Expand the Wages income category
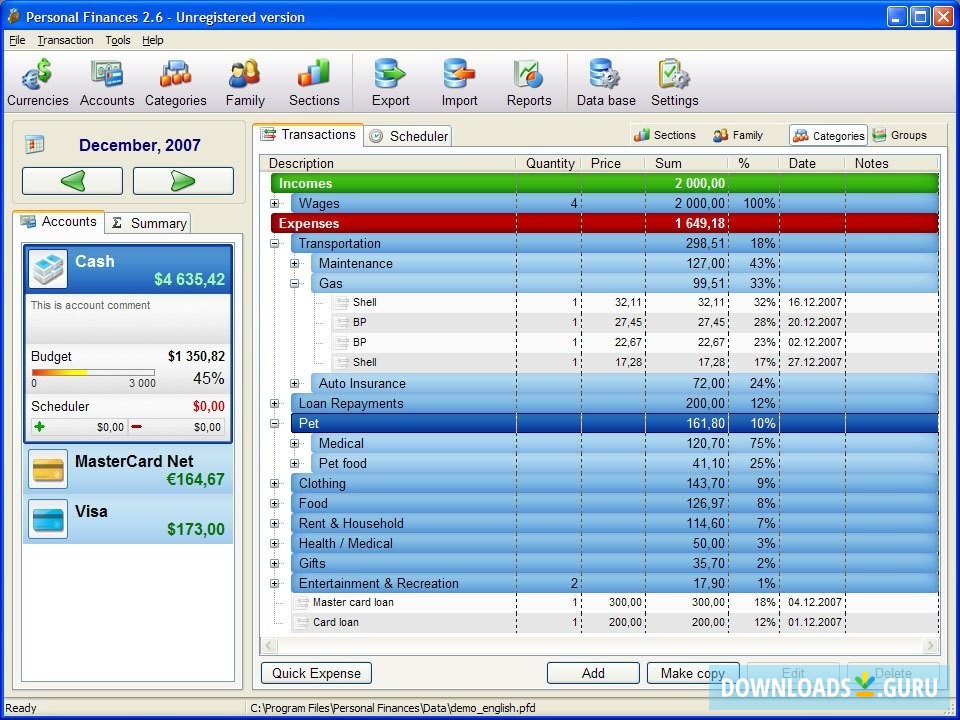Viewport: 960px width, 720px height. 275,204
